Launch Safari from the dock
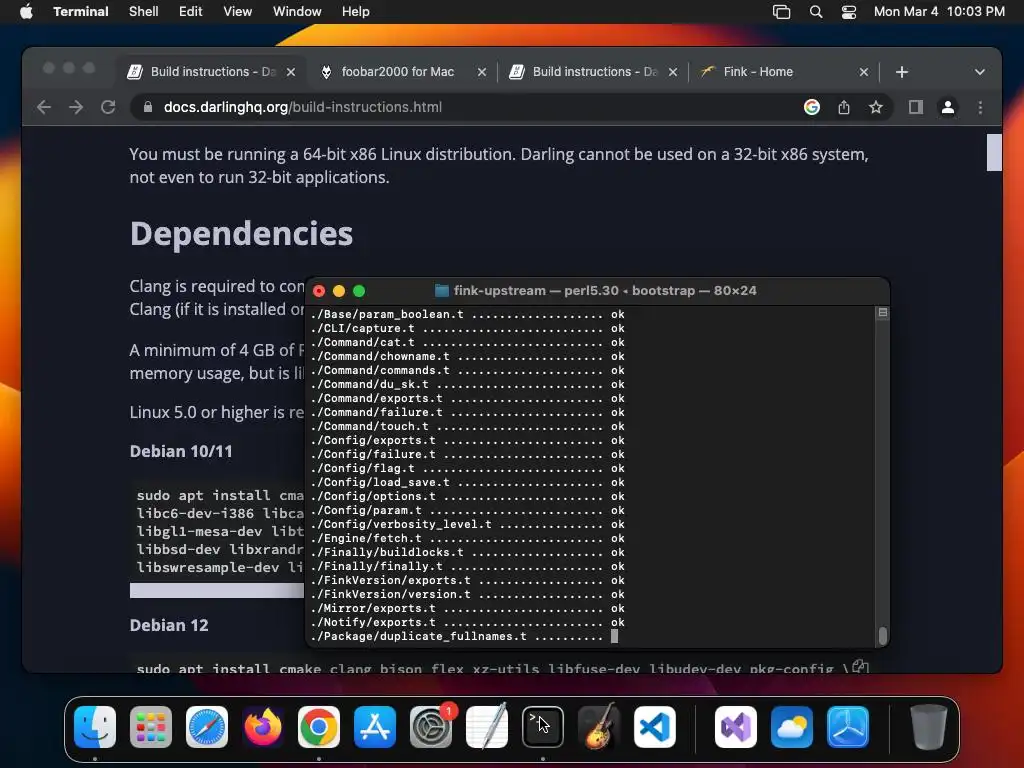The width and height of the screenshot is (1024, 768). (x=207, y=726)
